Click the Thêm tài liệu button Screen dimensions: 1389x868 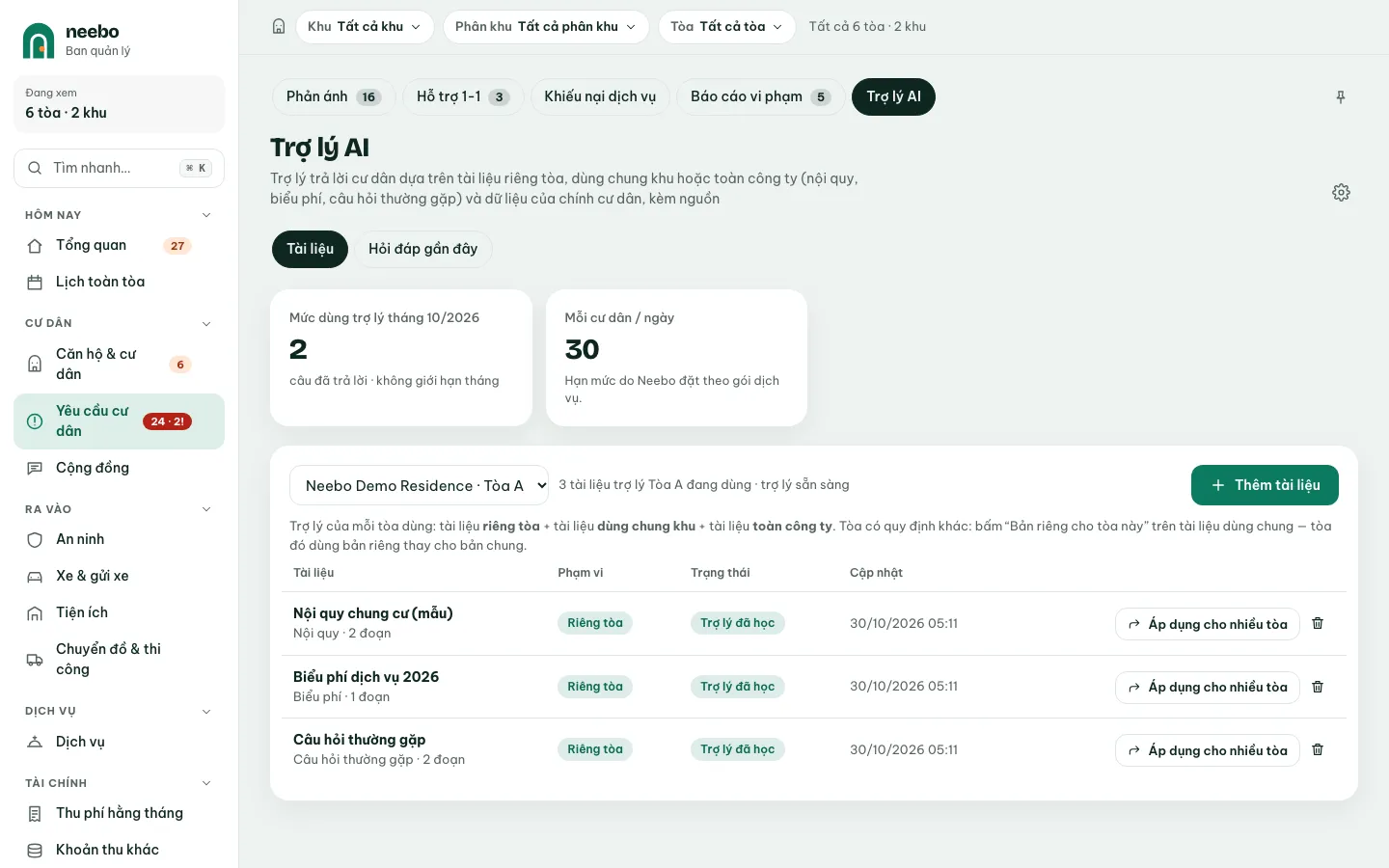point(1265,485)
